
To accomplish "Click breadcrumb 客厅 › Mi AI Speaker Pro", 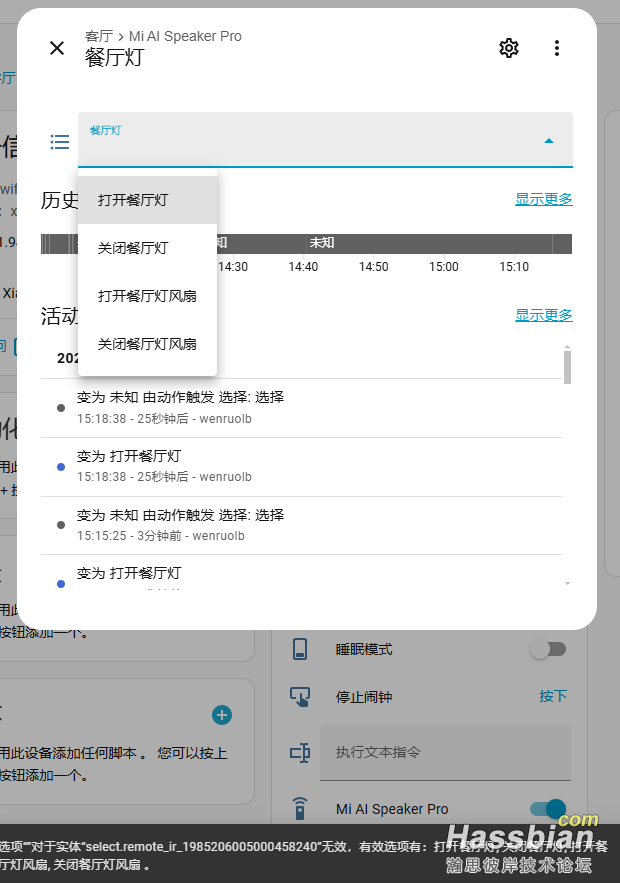I will [163, 36].
